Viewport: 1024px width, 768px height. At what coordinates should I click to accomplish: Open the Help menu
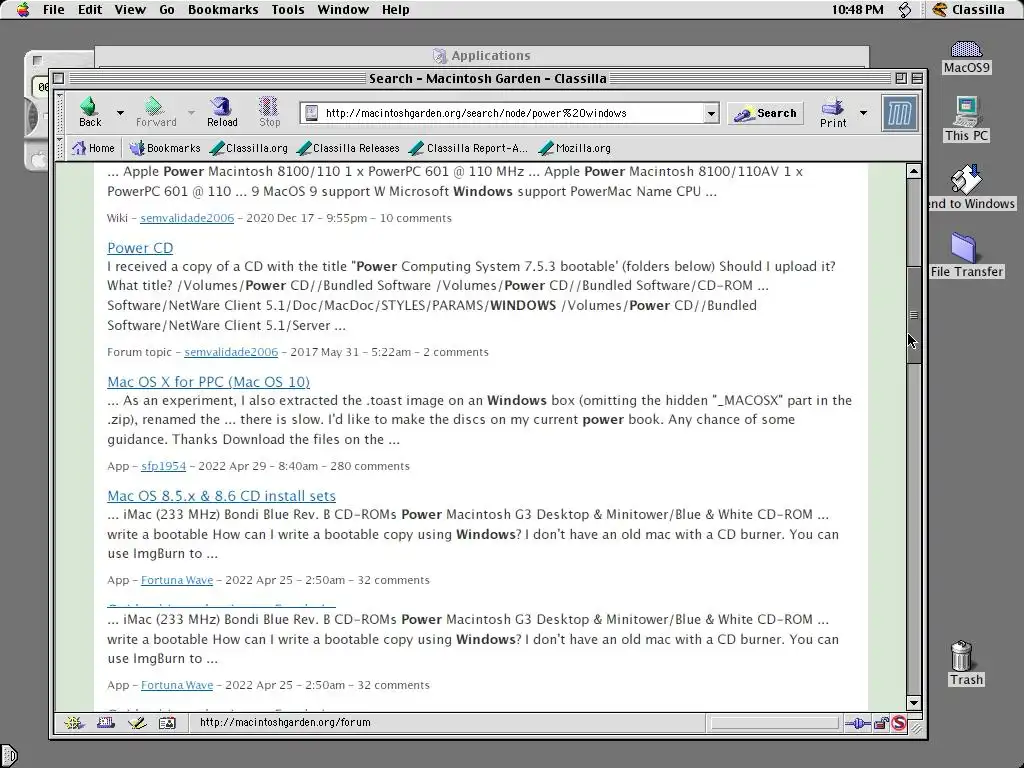coord(395,9)
